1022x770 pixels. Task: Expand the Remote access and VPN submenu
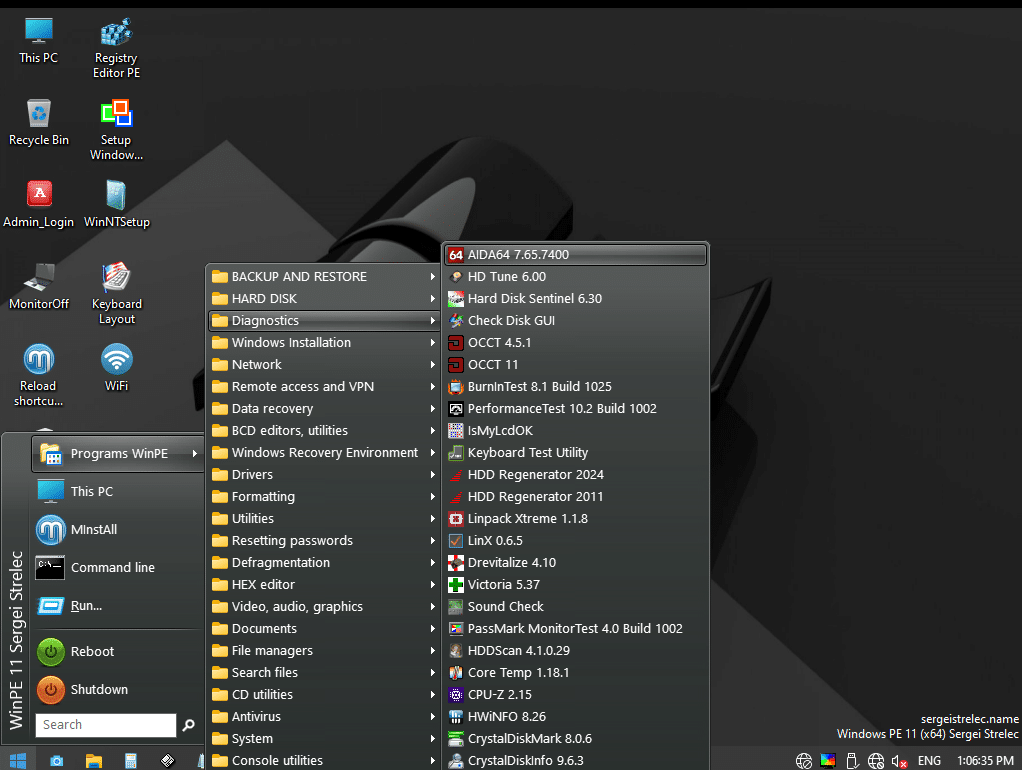(323, 387)
